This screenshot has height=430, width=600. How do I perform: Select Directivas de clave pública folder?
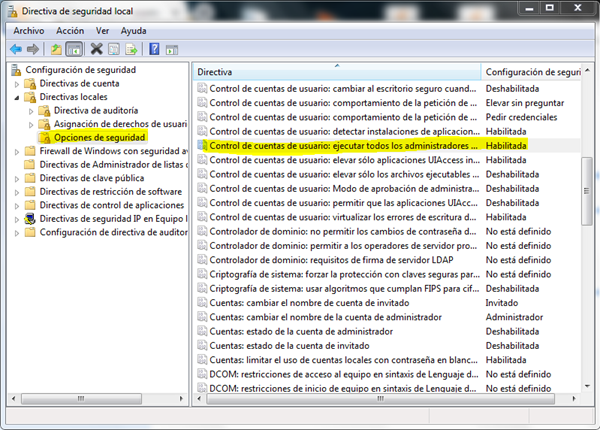91,178
